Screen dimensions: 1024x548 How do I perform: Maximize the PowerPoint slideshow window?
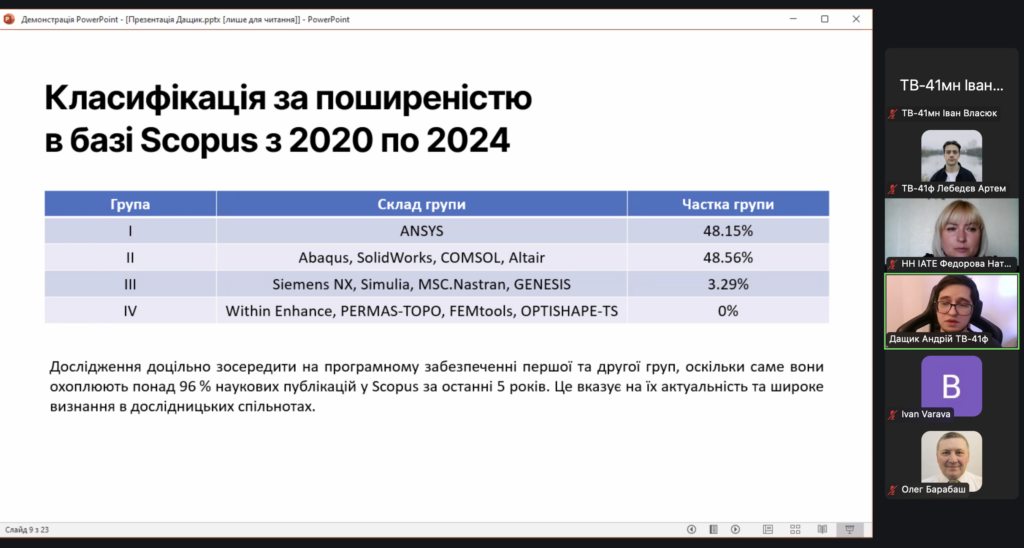(x=825, y=19)
